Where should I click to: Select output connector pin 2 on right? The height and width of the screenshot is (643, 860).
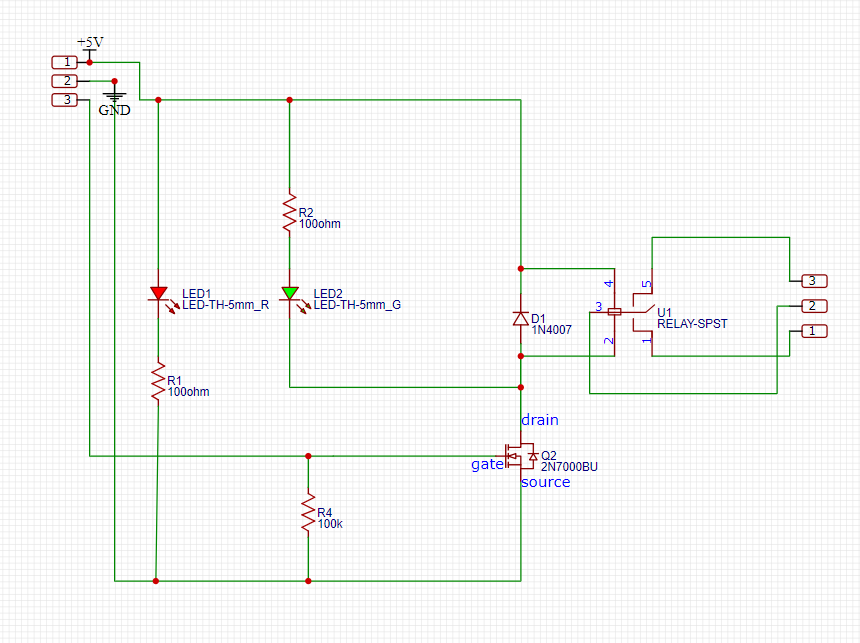click(814, 306)
